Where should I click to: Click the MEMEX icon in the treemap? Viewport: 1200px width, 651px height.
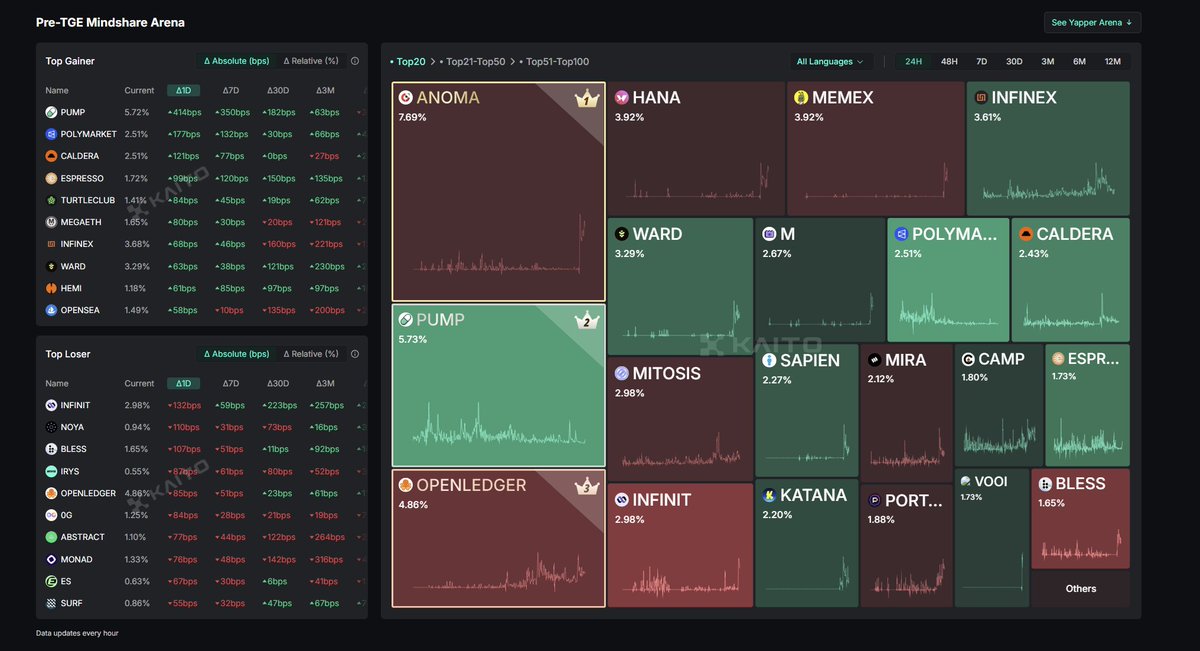[801, 98]
